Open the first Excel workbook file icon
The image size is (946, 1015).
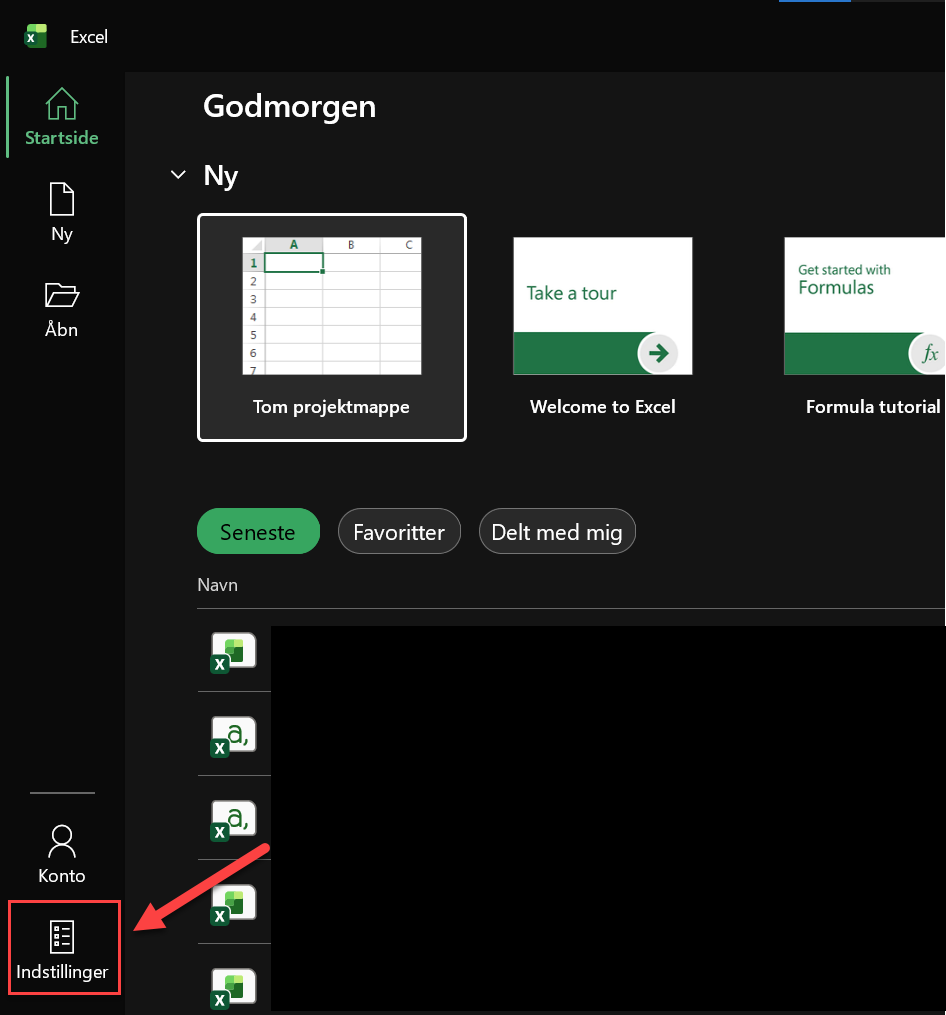(x=233, y=652)
